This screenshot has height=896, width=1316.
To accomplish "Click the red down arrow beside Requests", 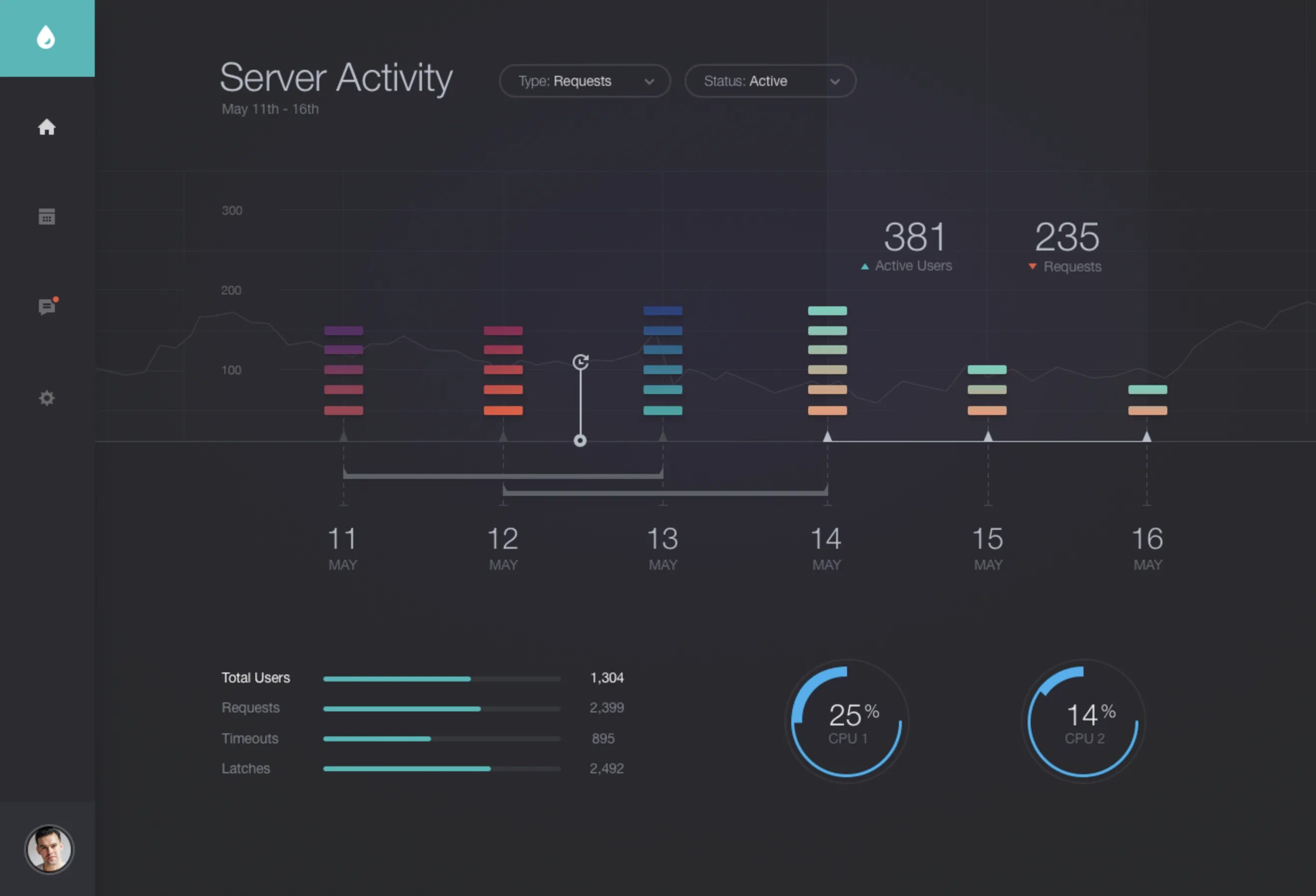I will (1032, 267).
